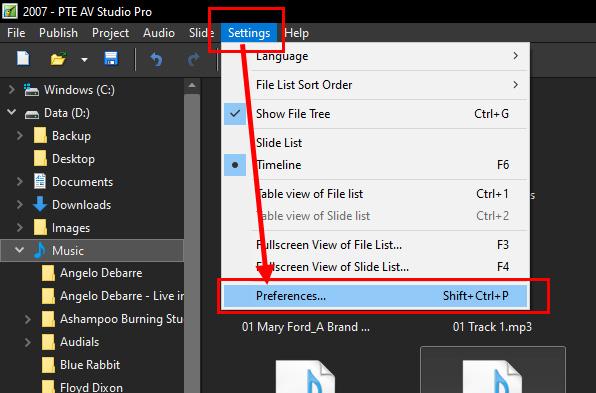Viewport: 596px width, 393px height.
Task: Click the Redo arrow icon
Action: [194, 59]
